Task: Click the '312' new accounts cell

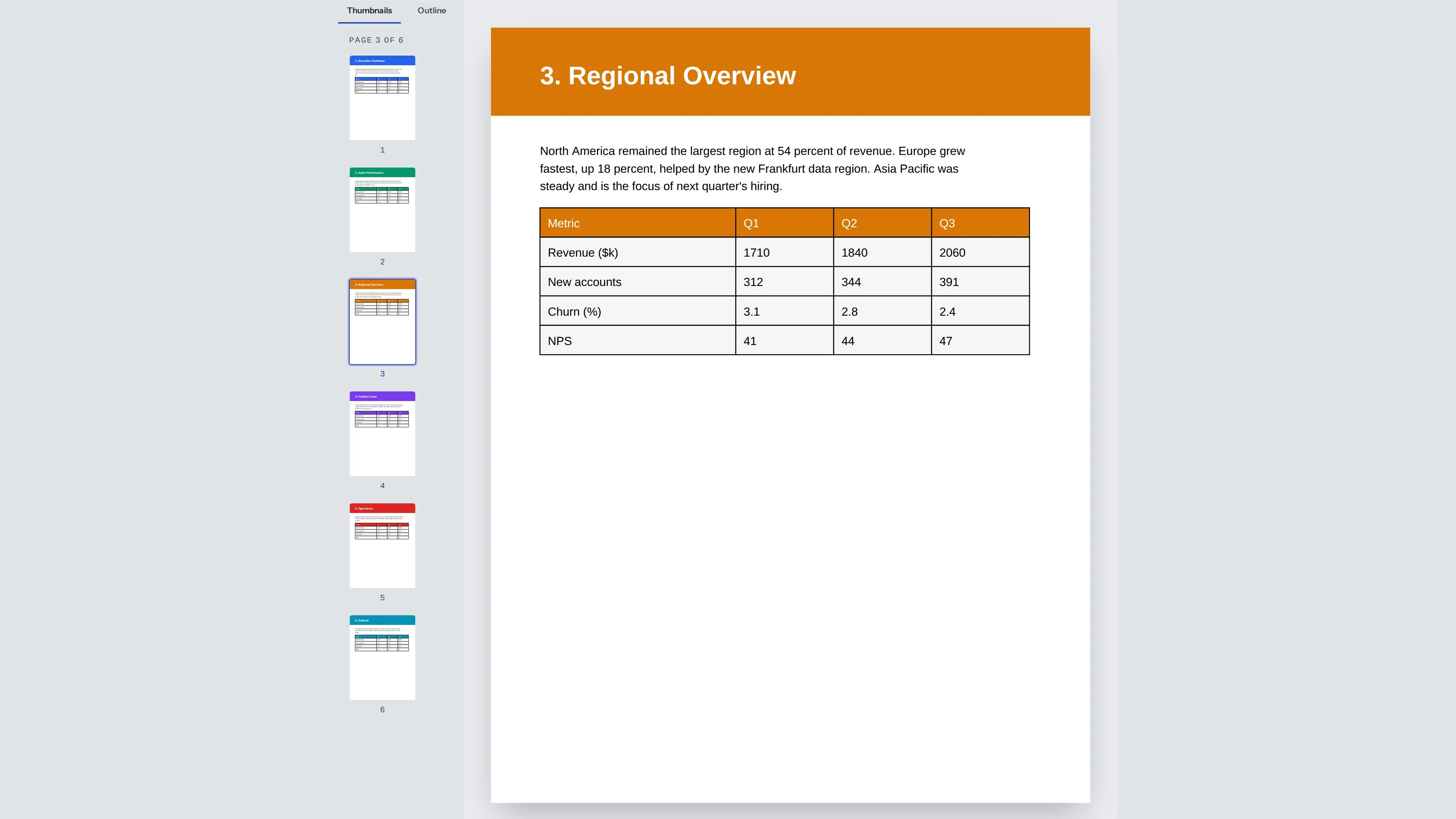Action: click(784, 282)
